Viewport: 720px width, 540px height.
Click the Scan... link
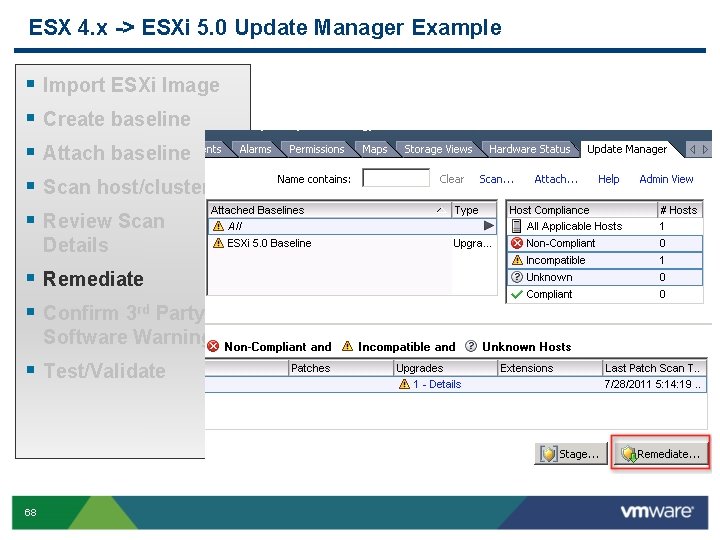(496, 179)
